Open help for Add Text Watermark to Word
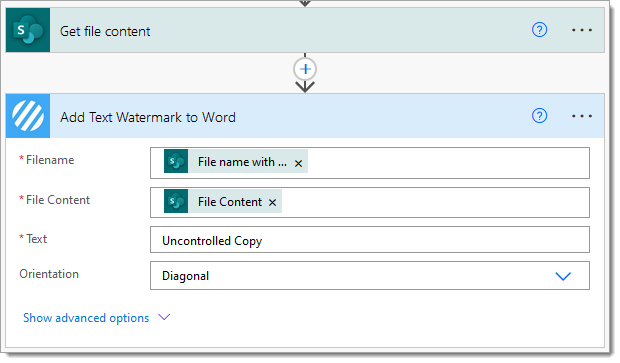 [539, 116]
